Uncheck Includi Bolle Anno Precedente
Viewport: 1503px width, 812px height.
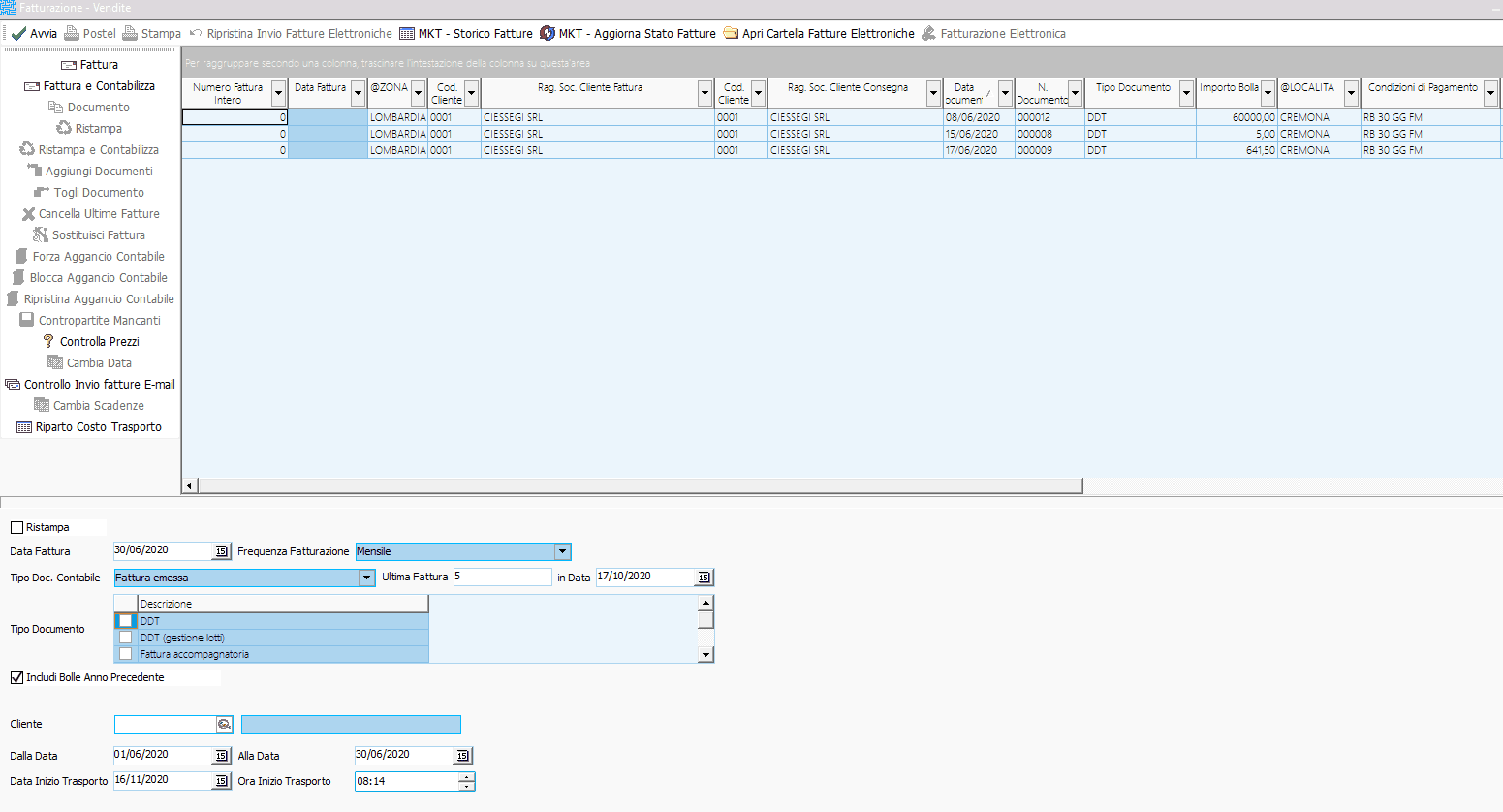pos(16,677)
